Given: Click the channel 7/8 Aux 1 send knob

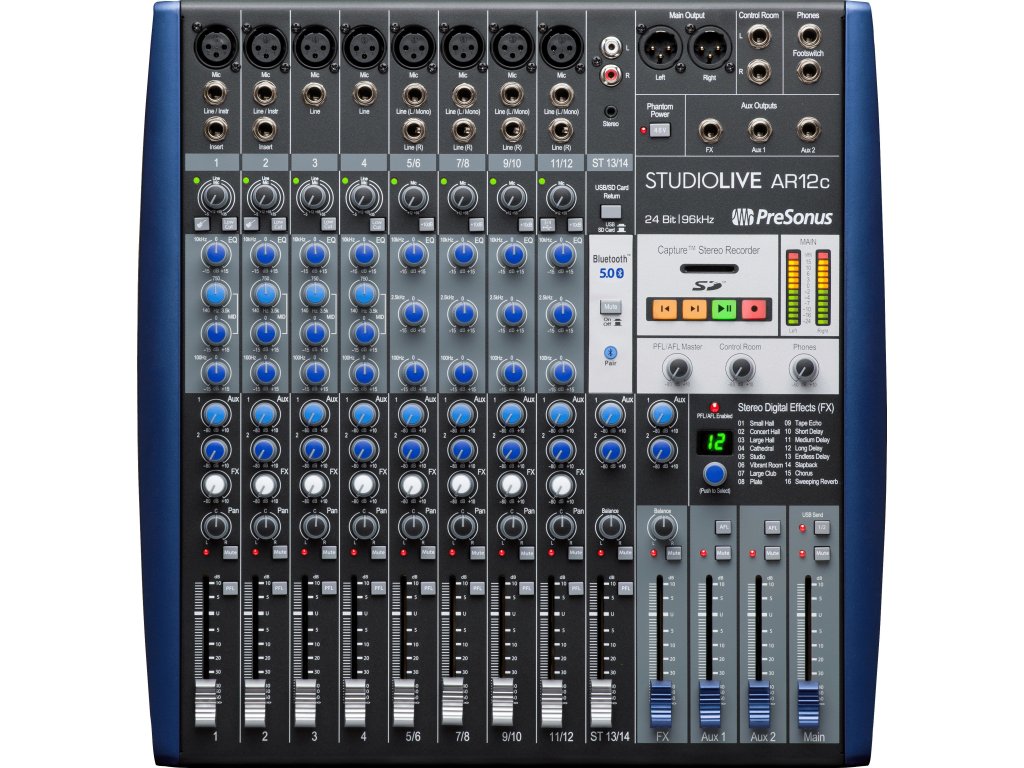Looking at the screenshot, I should (x=462, y=414).
